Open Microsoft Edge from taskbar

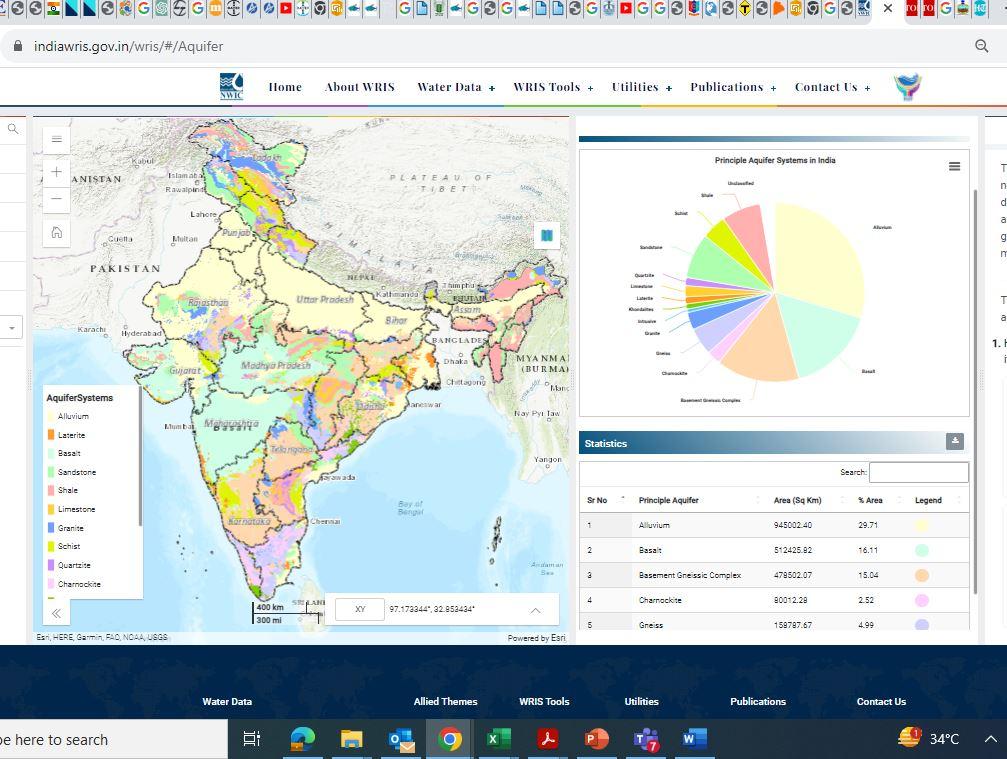[302, 739]
